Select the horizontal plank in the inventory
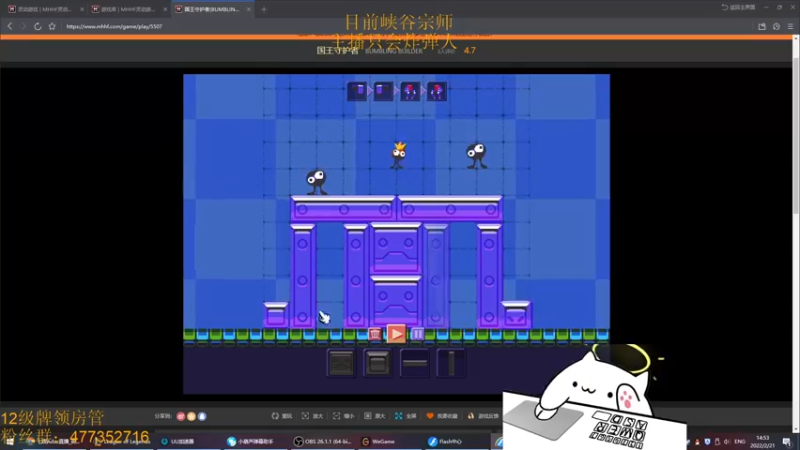This screenshot has width=800, height=450. coord(414,363)
